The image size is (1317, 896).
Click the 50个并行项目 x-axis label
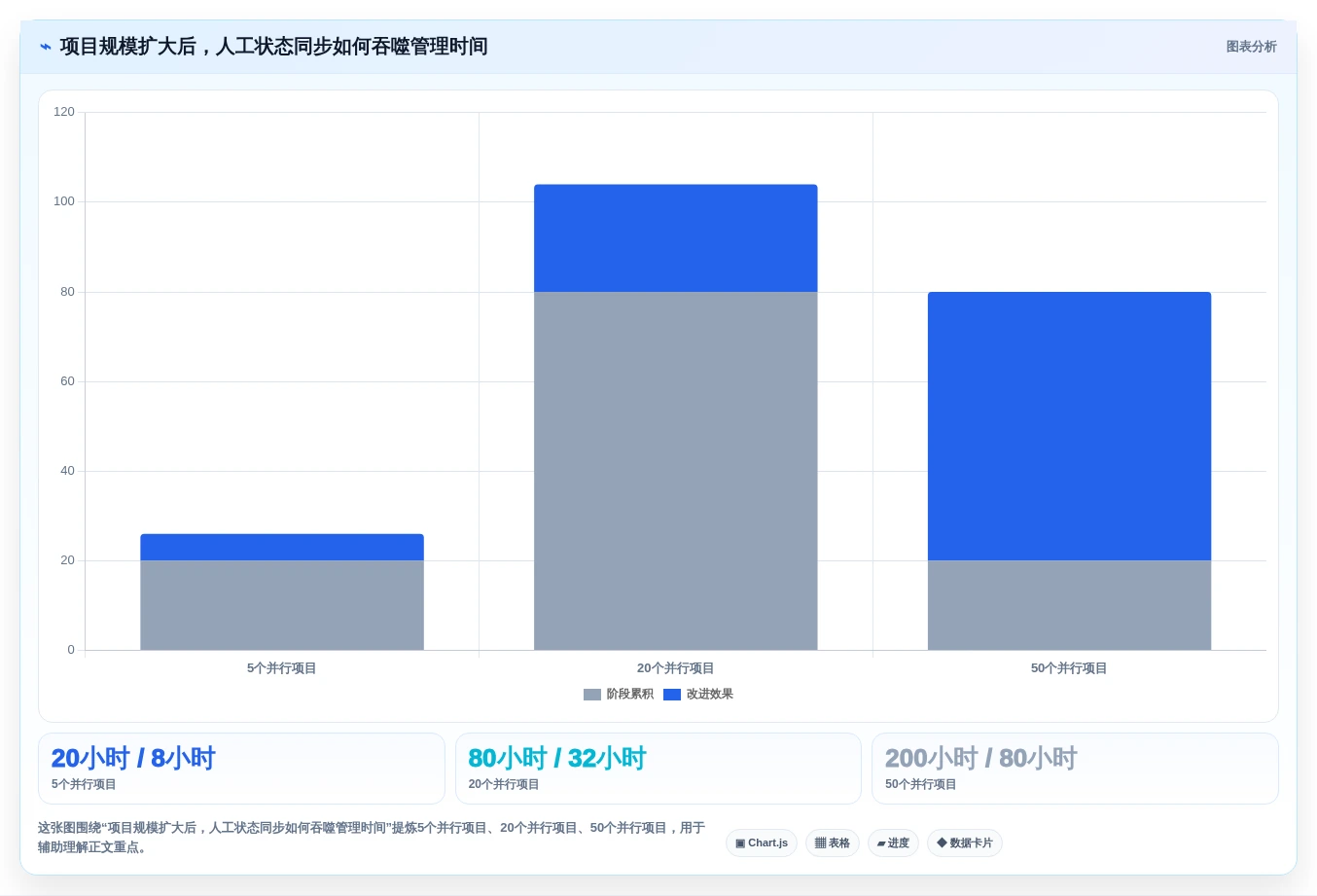(x=1070, y=668)
